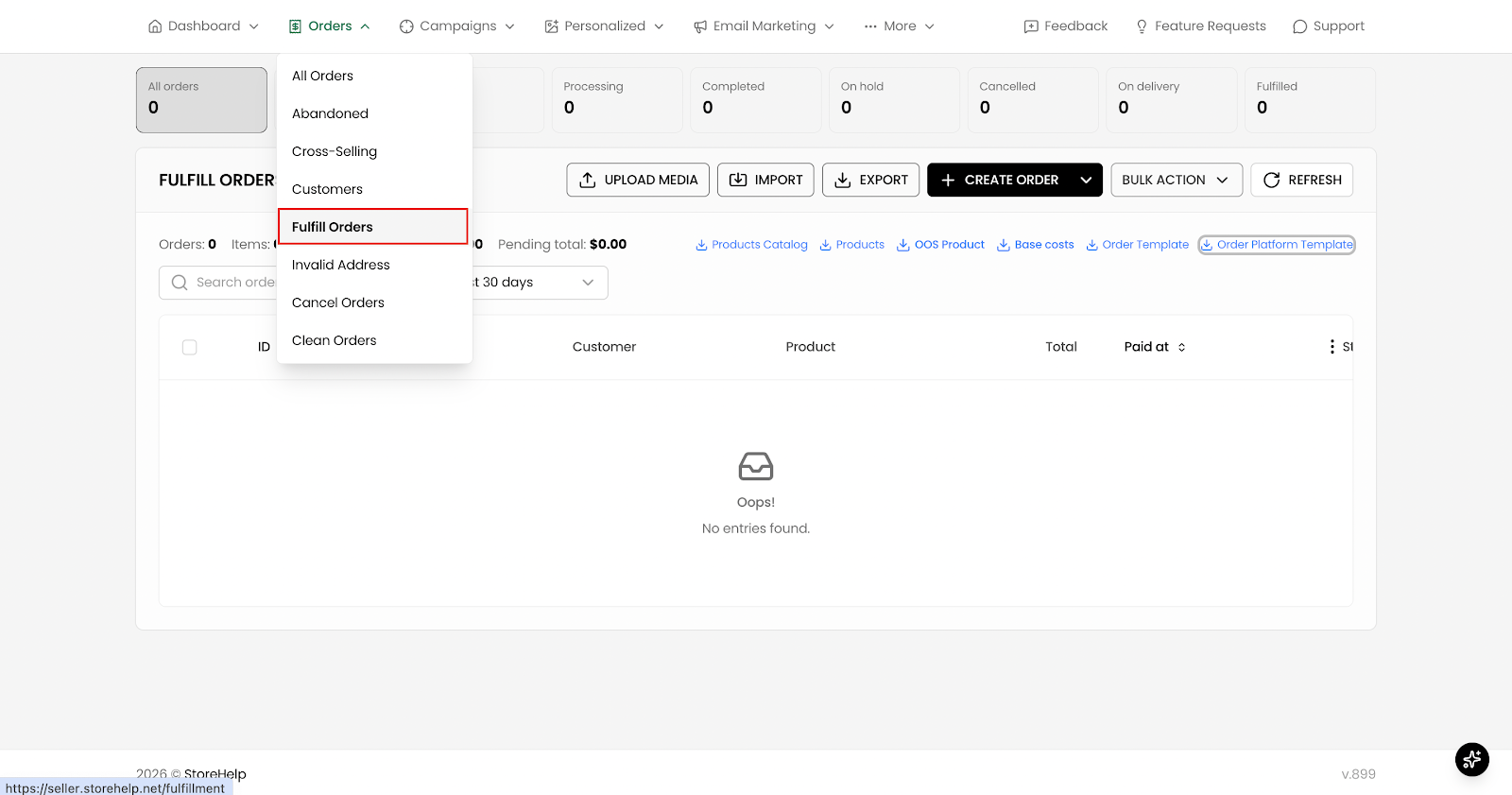Click the Base costs link

pyautogui.click(x=1036, y=245)
